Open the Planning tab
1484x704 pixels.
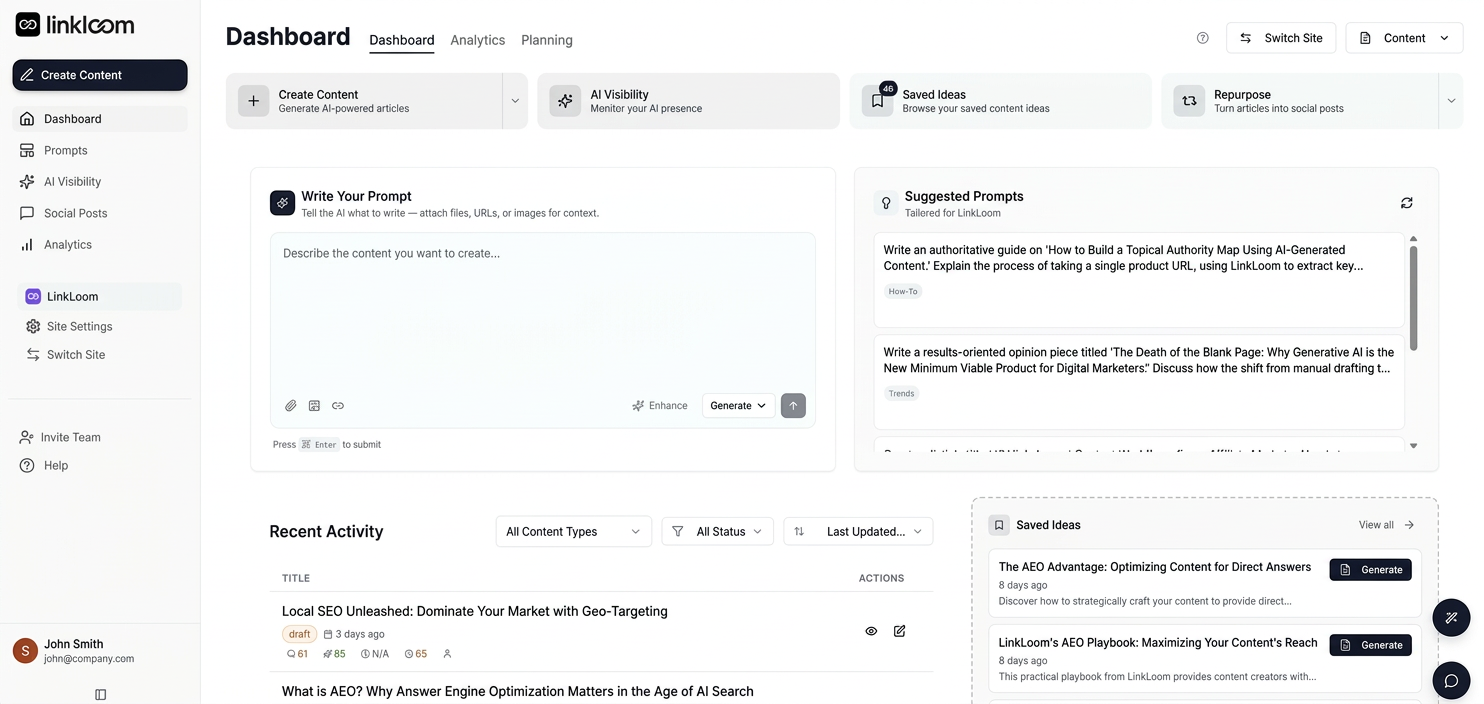click(546, 40)
